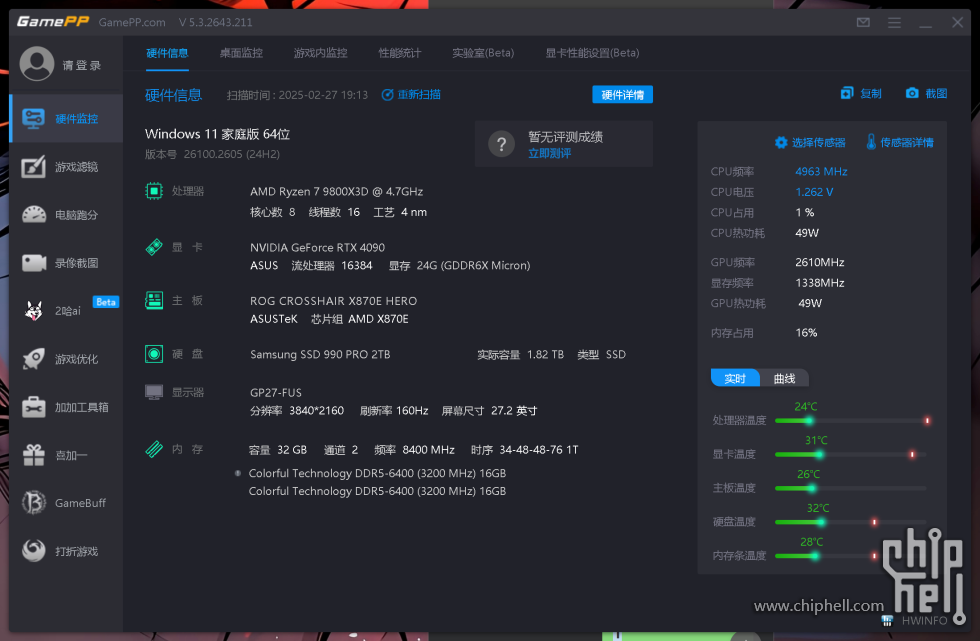Switch to the 性能统计 tab

point(400,53)
